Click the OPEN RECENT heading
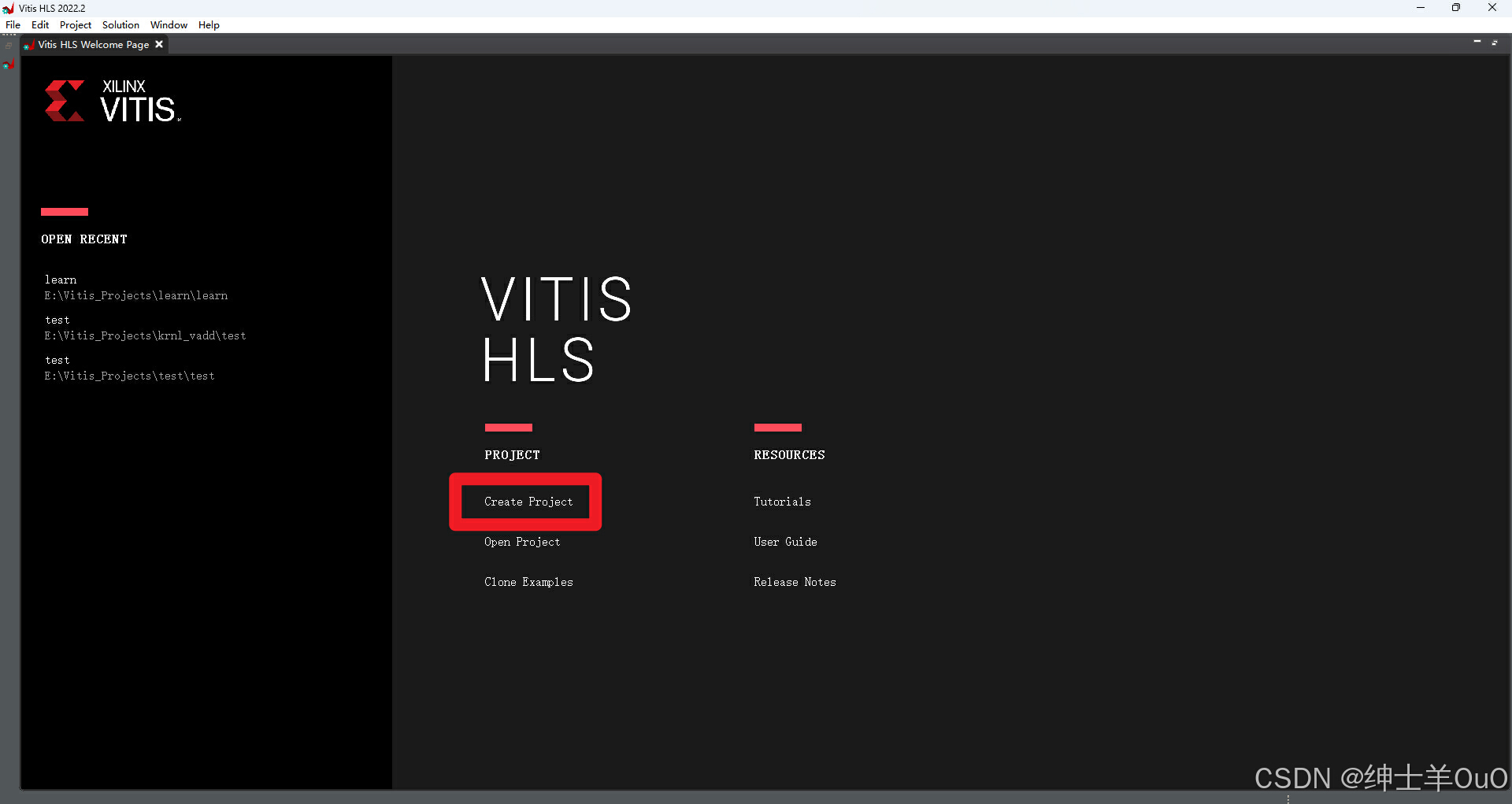Viewport: 1512px width, 804px height. [84, 239]
